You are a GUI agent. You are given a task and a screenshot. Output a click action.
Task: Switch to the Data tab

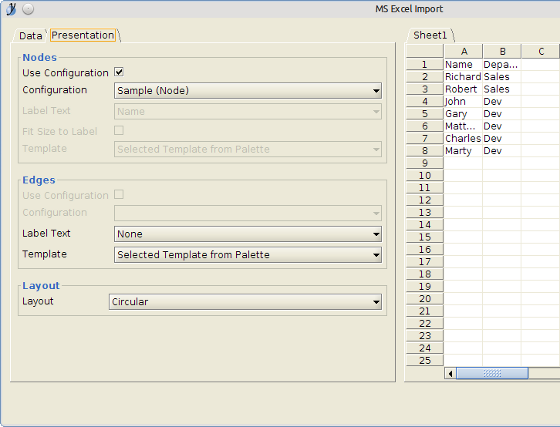click(31, 35)
